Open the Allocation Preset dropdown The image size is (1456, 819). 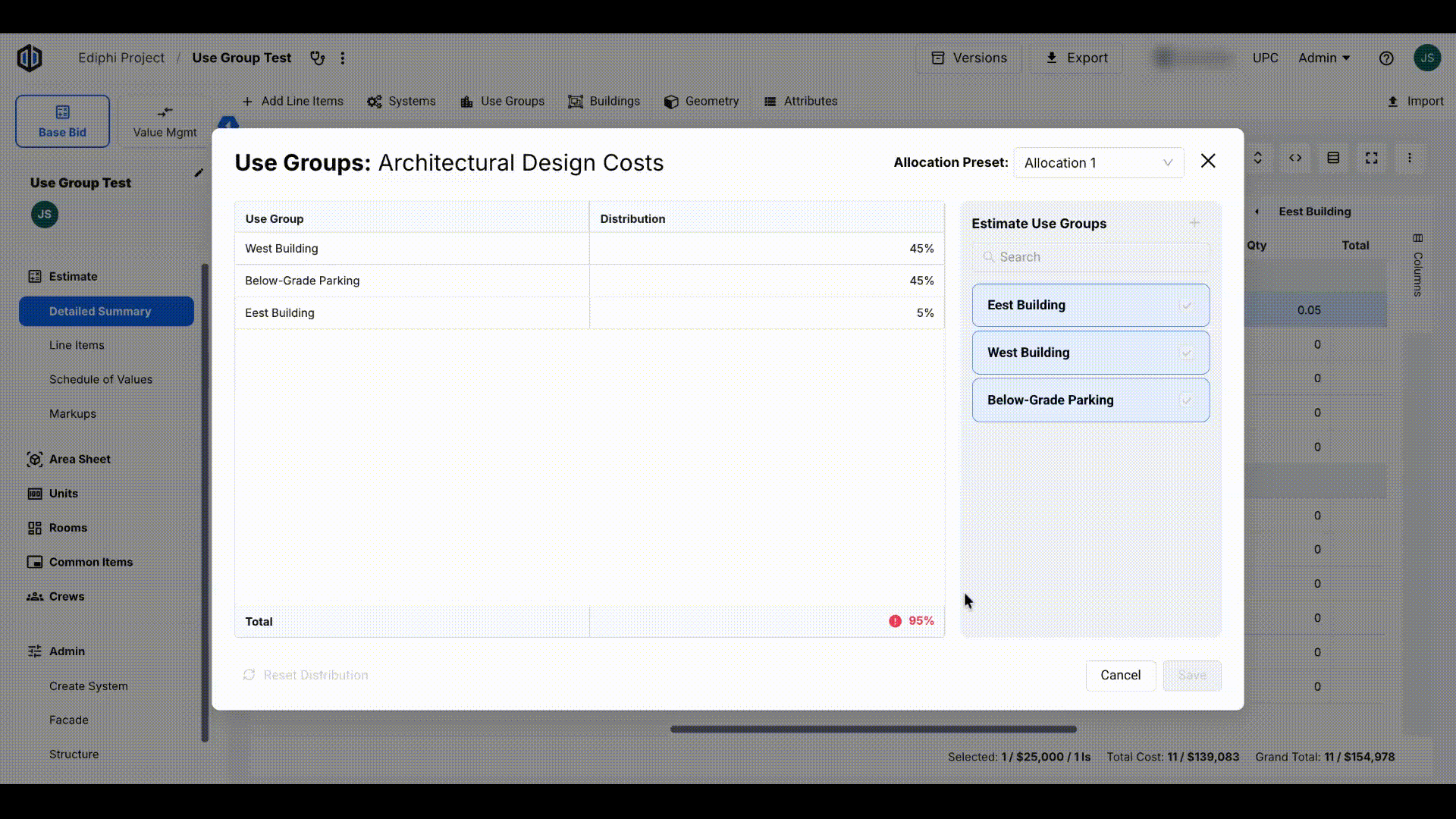tap(1098, 163)
